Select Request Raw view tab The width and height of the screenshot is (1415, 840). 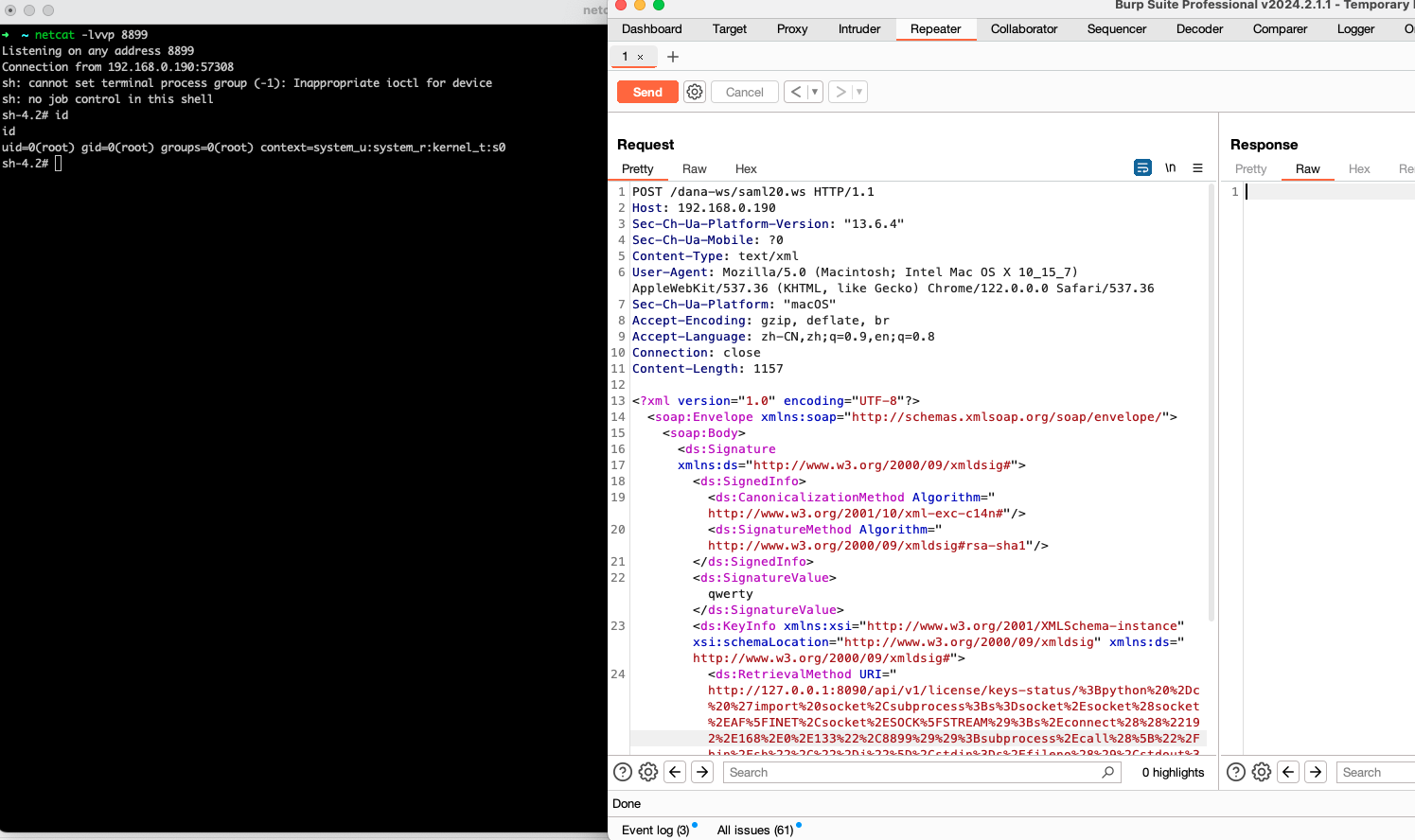pyautogui.click(x=695, y=168)
